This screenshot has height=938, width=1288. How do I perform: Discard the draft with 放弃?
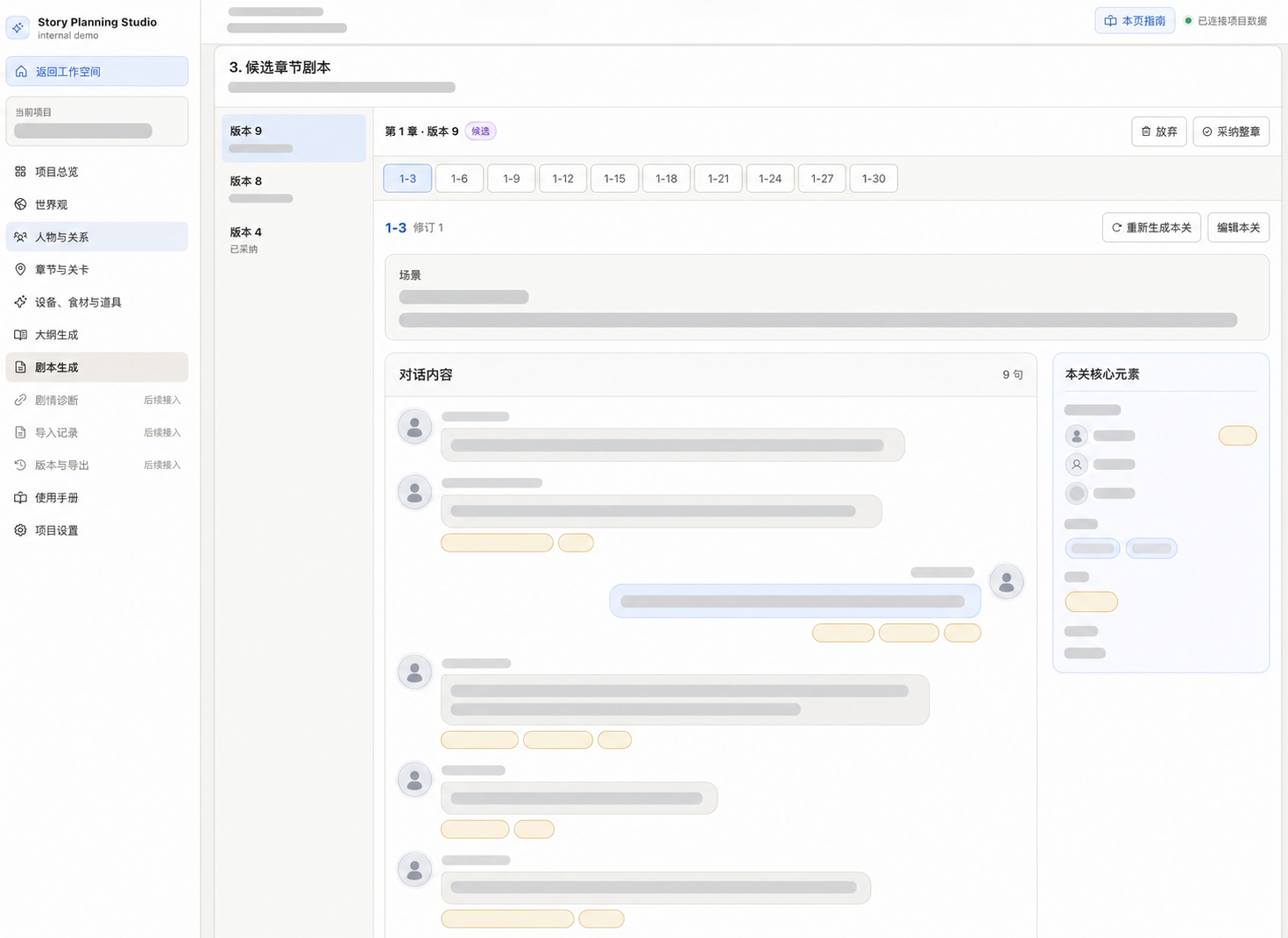pos(1159,131)
